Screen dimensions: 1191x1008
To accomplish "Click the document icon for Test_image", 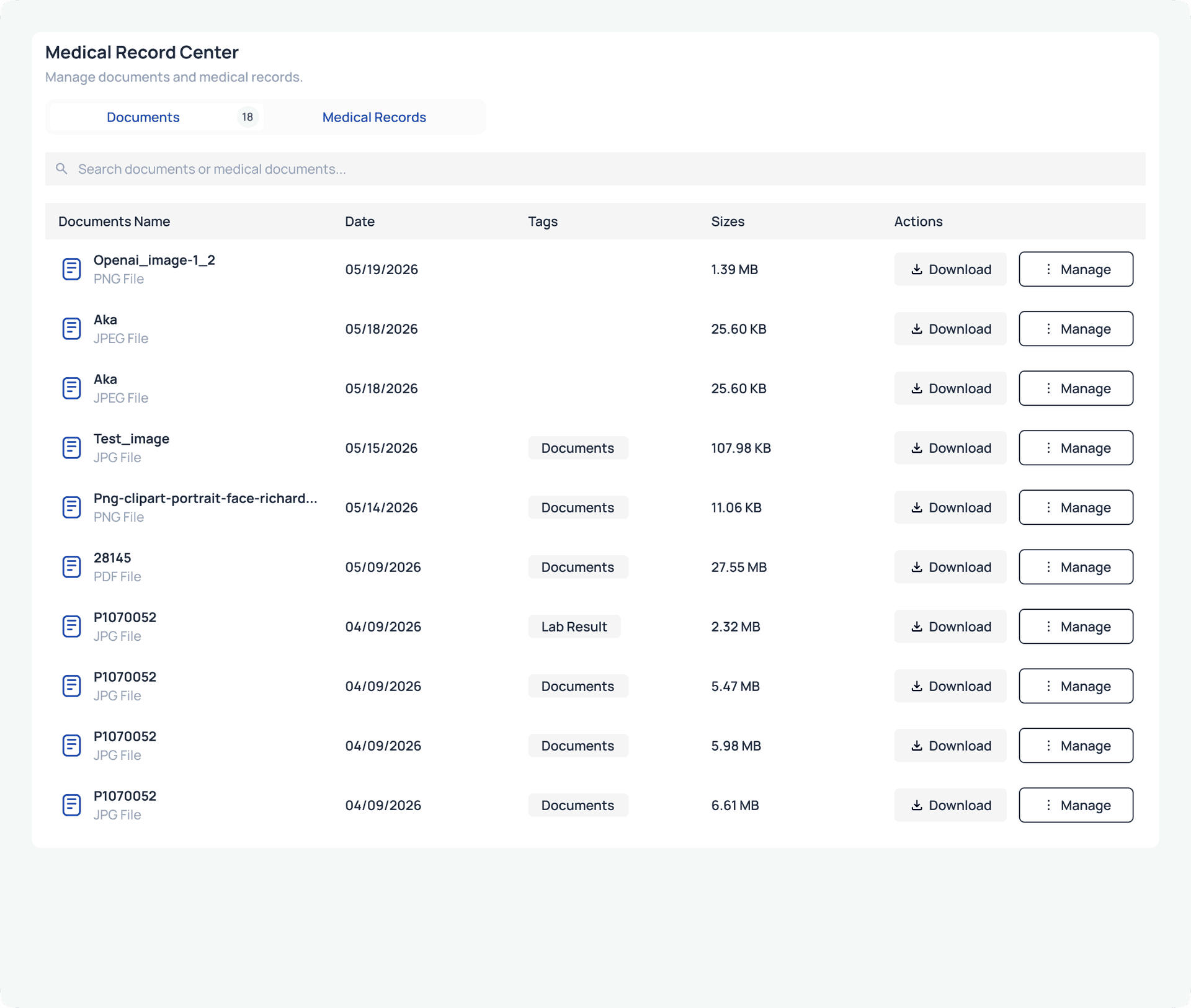I will 71,448.
